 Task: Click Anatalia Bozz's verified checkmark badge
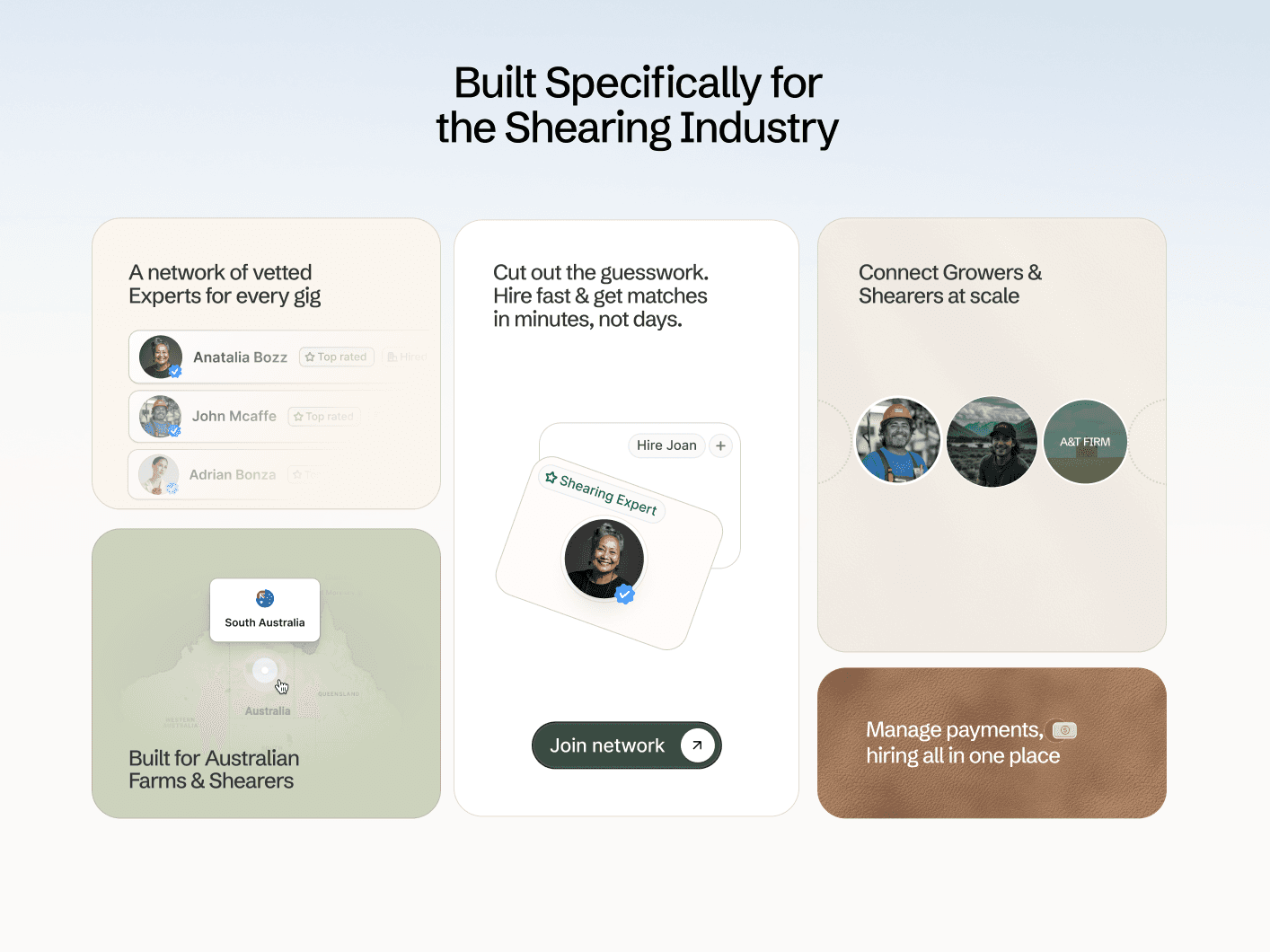tap(175, 371)
